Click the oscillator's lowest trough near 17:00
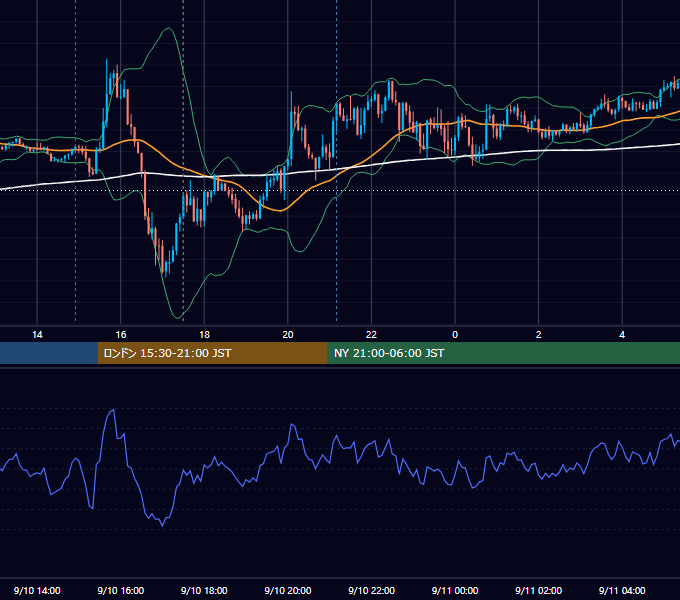This screenshot has height=600, width=680. 163,525
